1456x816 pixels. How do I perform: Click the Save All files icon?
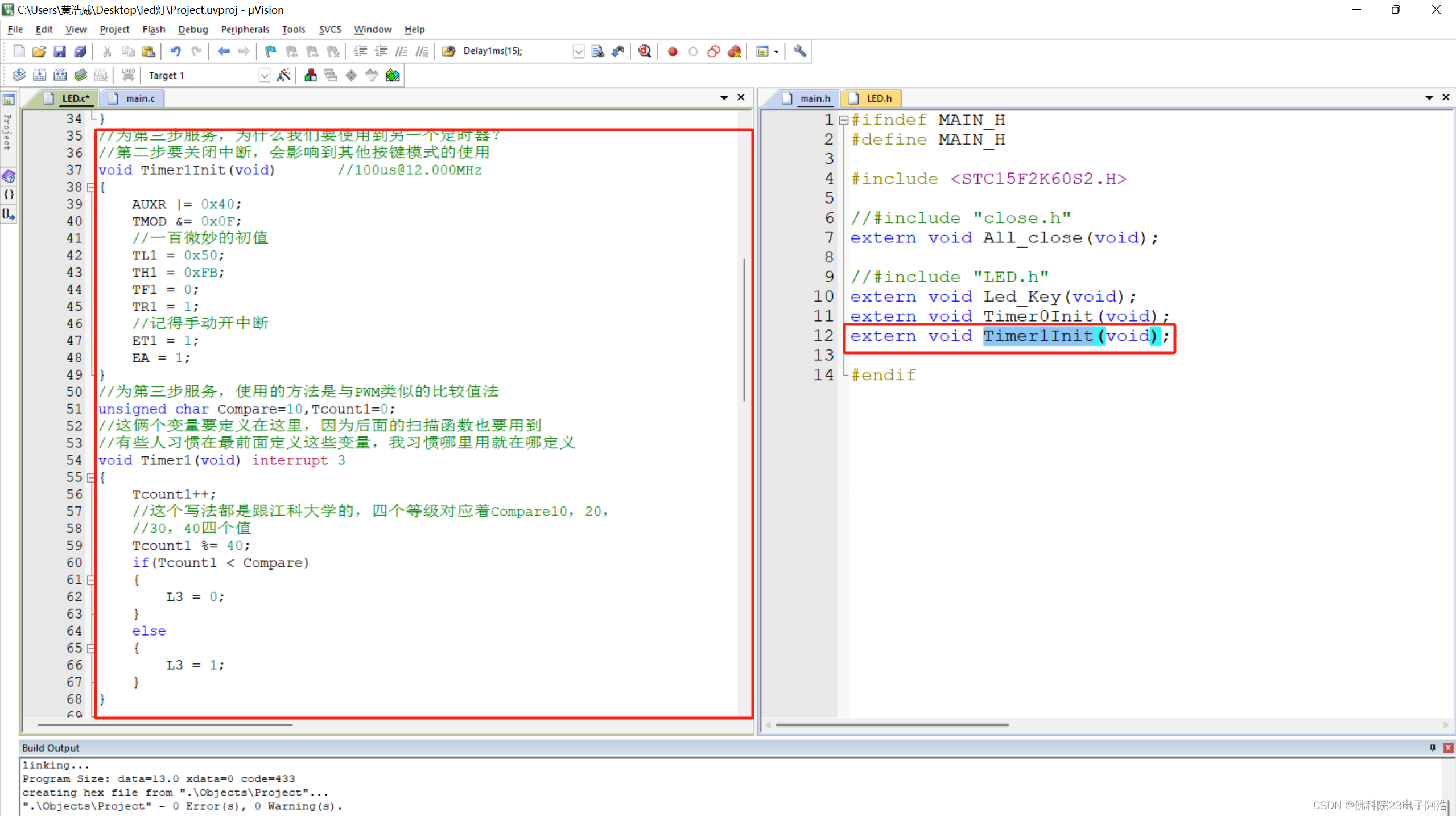[x=80, y=51]
